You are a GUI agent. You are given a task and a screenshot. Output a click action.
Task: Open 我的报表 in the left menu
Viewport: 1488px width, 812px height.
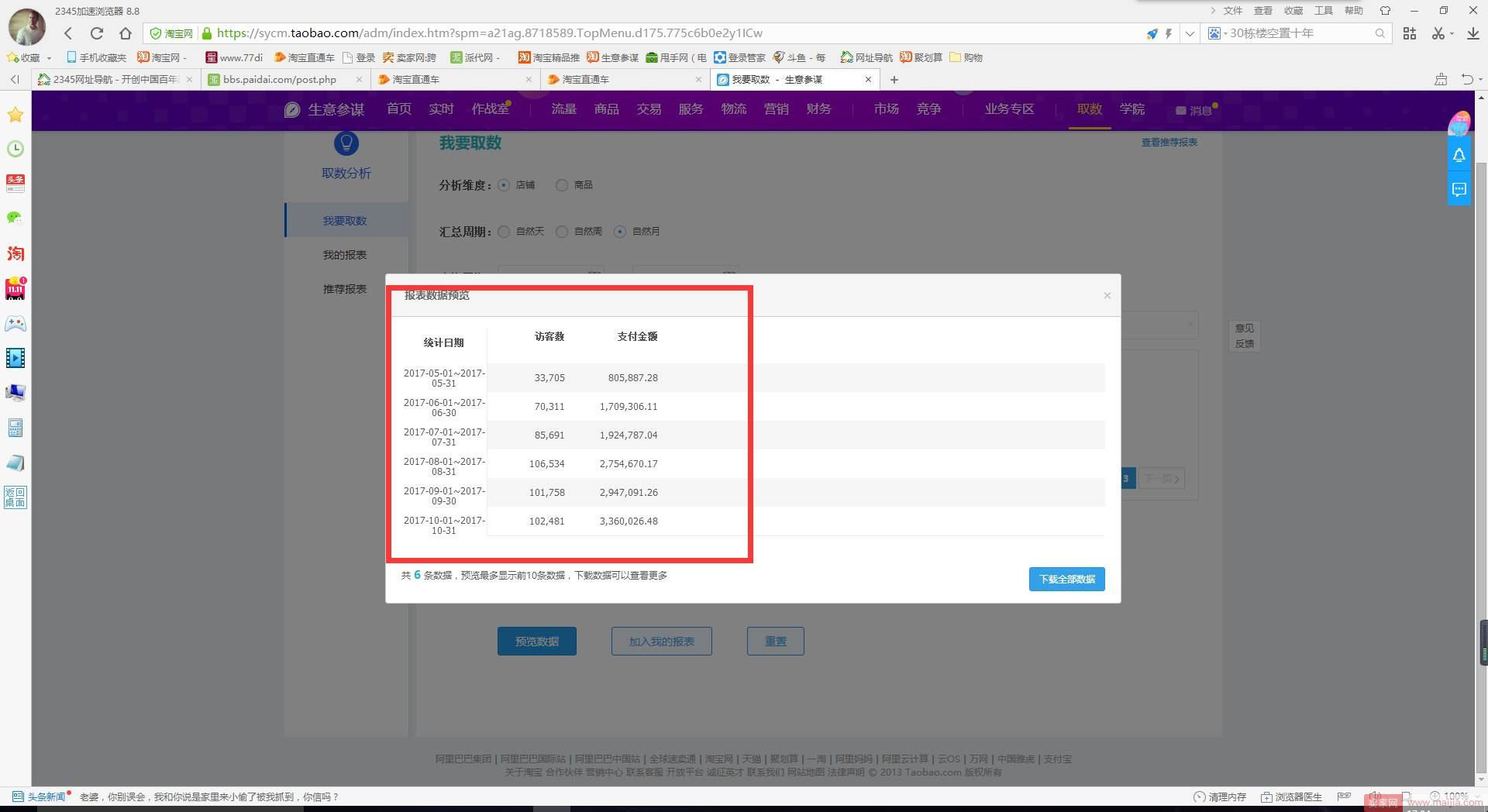[x=345, y=255]
